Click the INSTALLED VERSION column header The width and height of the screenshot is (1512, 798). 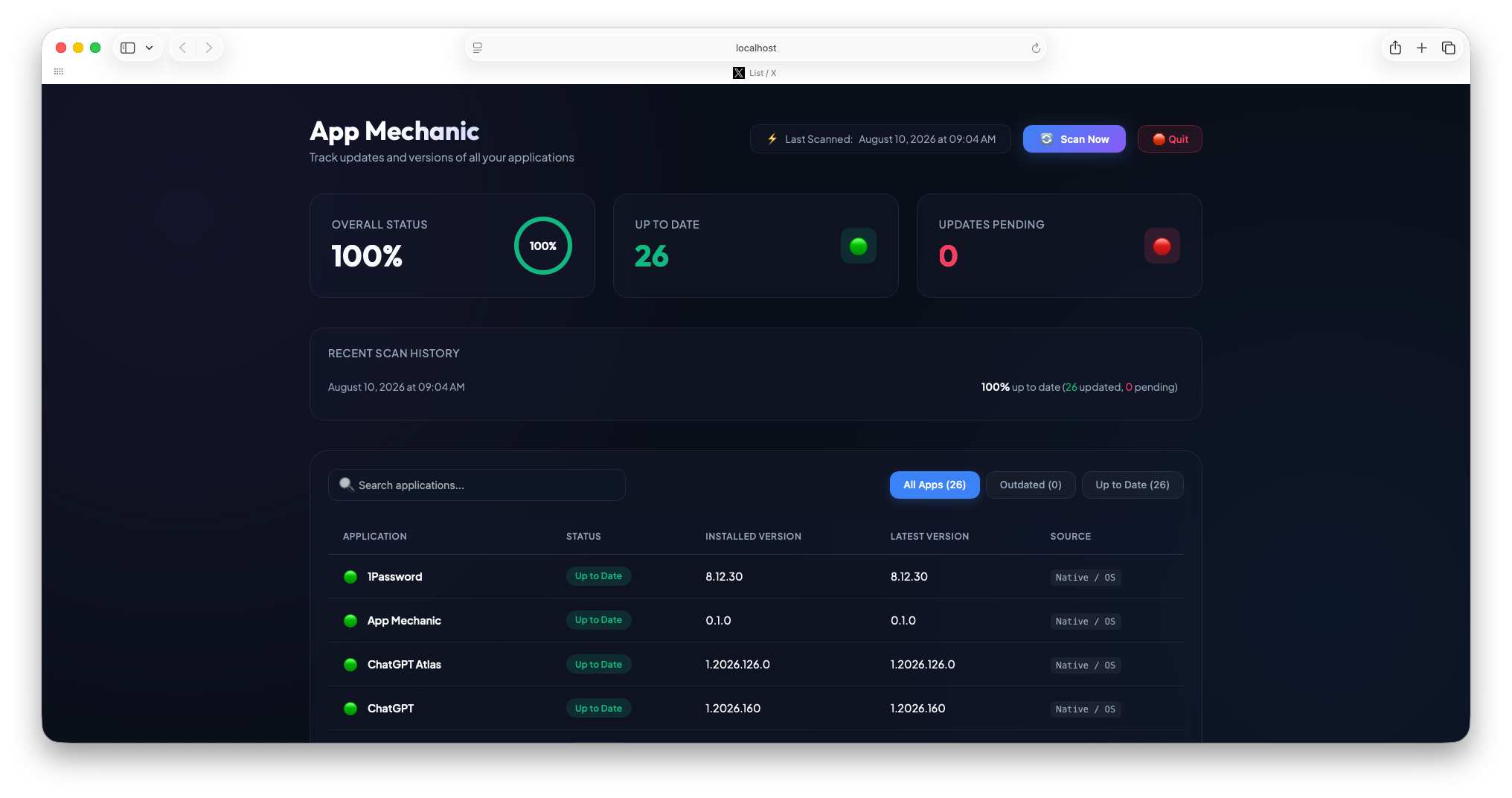[x=753, y=536]
